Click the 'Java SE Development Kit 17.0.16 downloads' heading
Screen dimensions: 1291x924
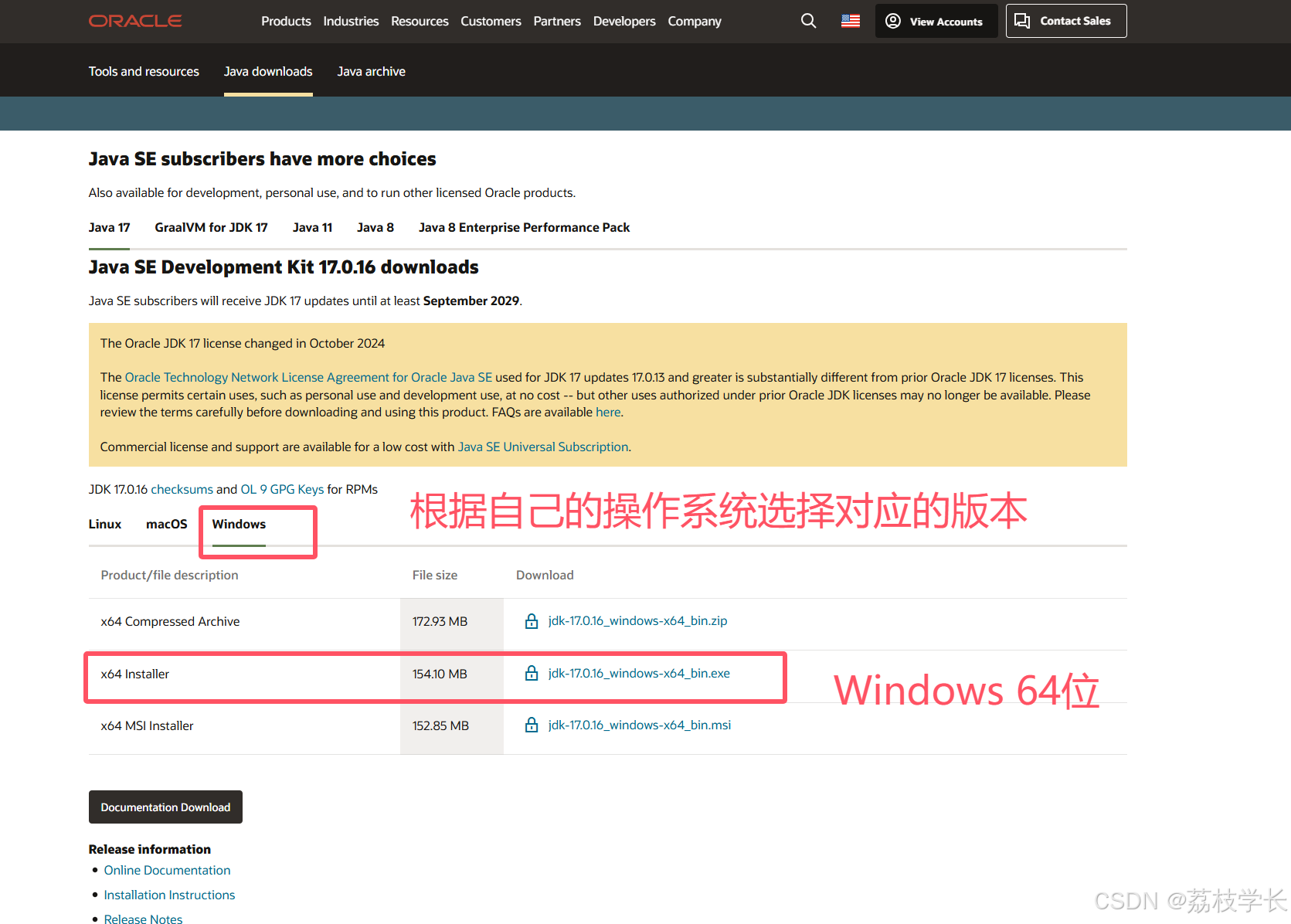[284, 267]
